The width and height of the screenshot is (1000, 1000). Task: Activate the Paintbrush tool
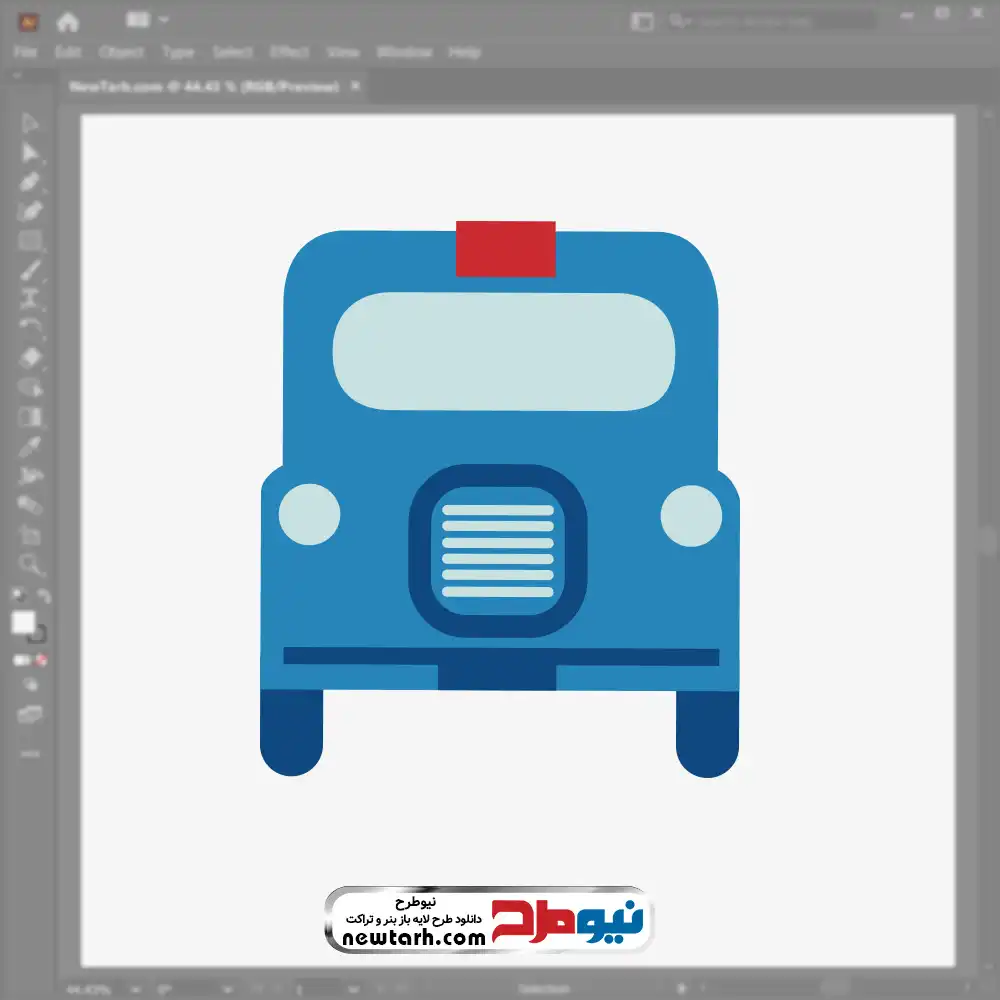click(30, 270)
